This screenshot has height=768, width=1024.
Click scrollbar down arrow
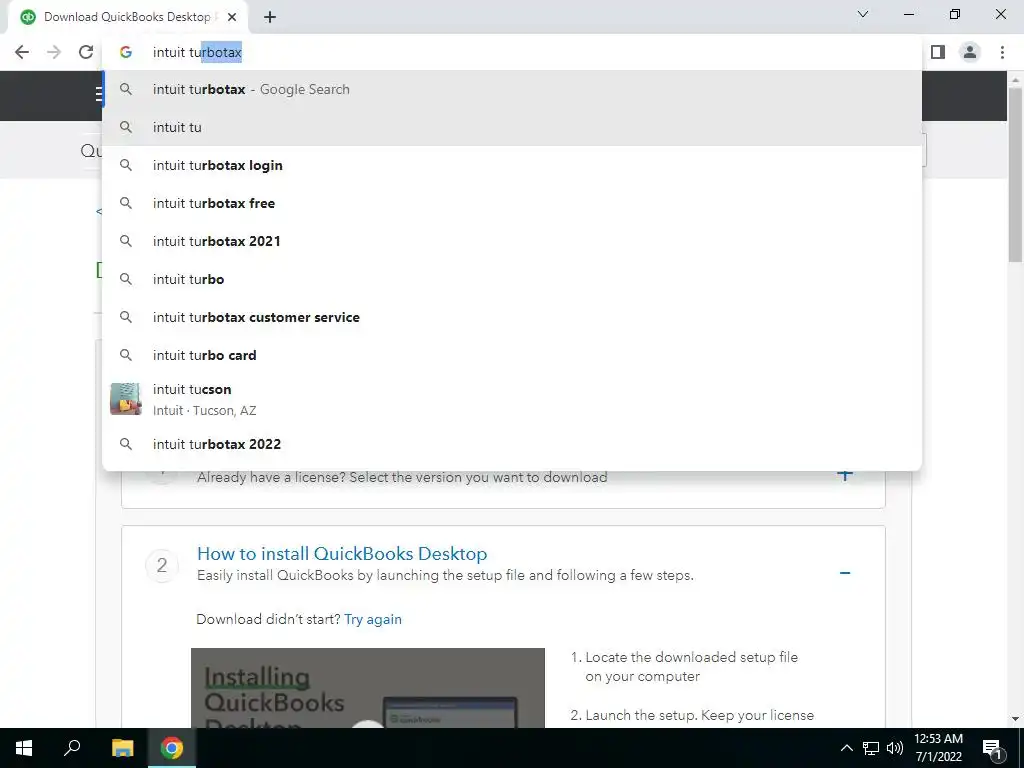1016,719
